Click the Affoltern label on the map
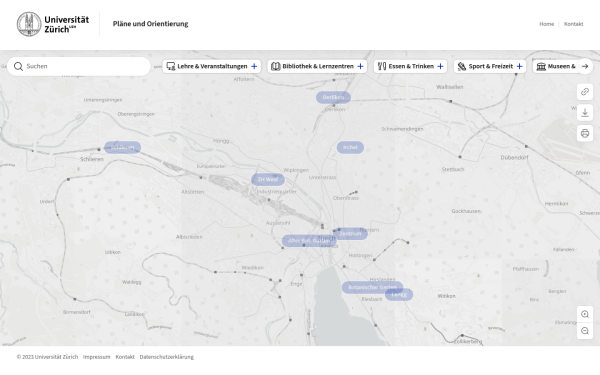 tap(244, 80)
